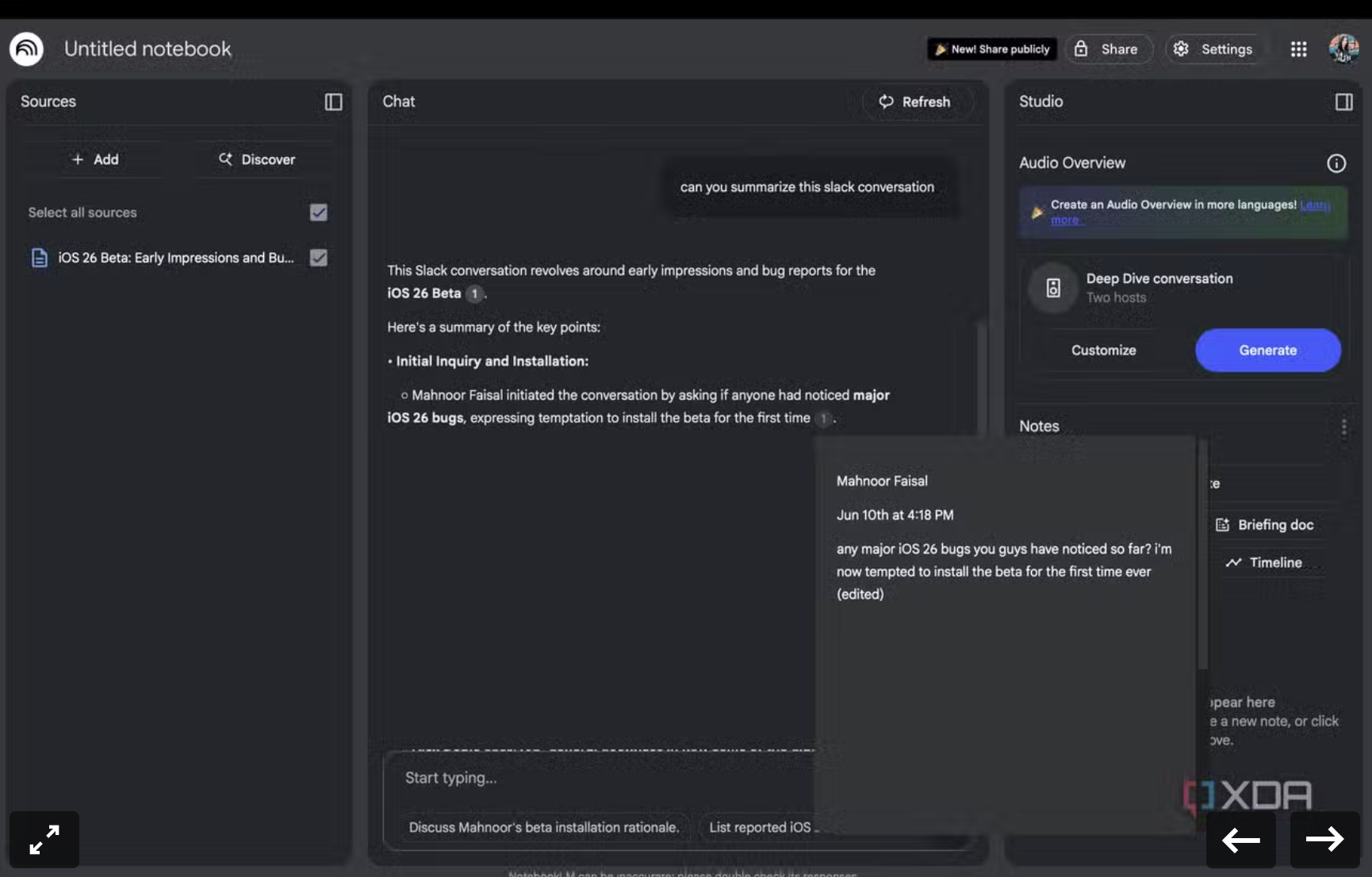The image size is (1372, 877).
Task: Expand the slideshow to fullscreen
Action: pos(44,839)
